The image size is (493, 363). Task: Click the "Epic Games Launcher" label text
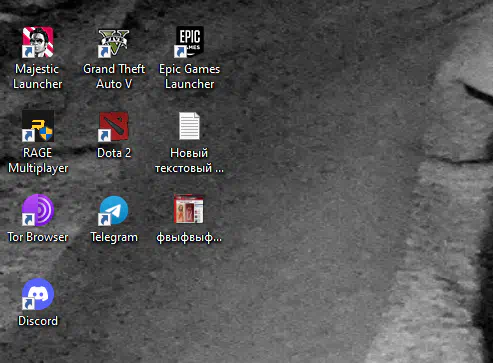click(189, 76)
